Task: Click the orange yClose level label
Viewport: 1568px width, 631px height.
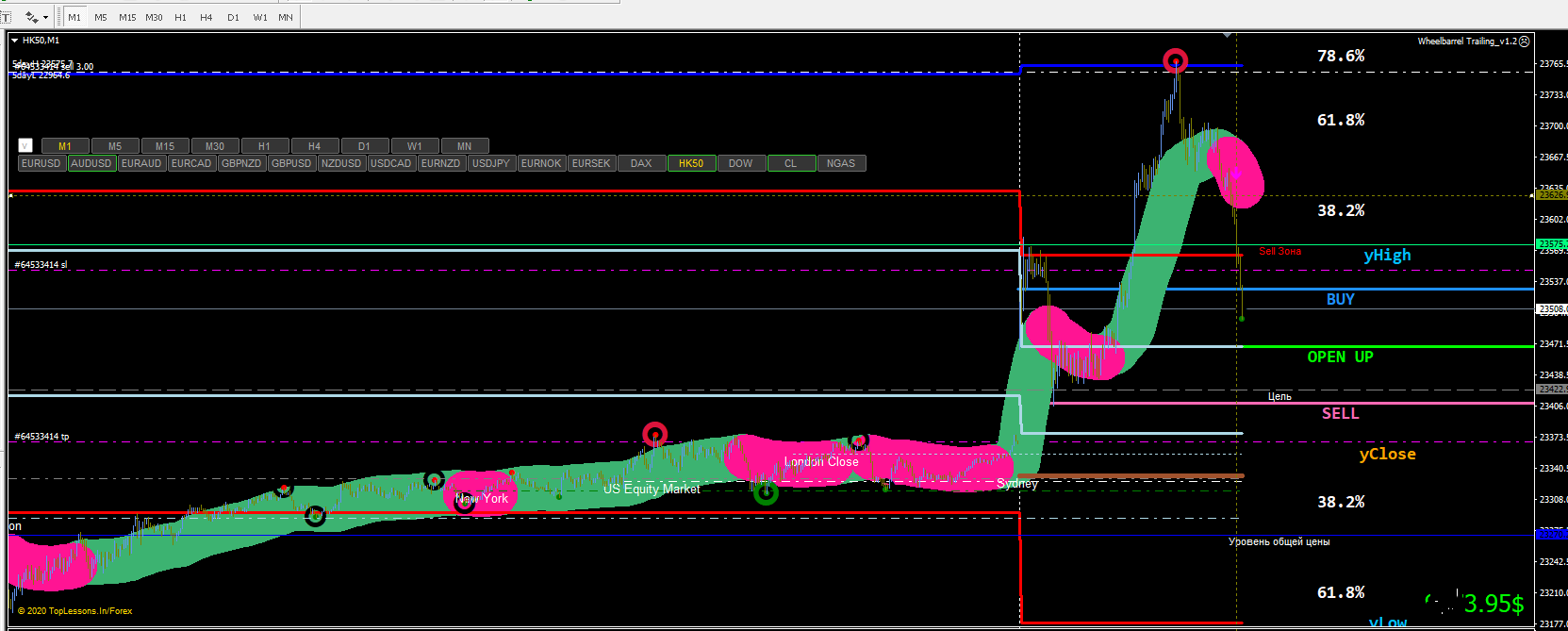Action: tap(1387, 455)
